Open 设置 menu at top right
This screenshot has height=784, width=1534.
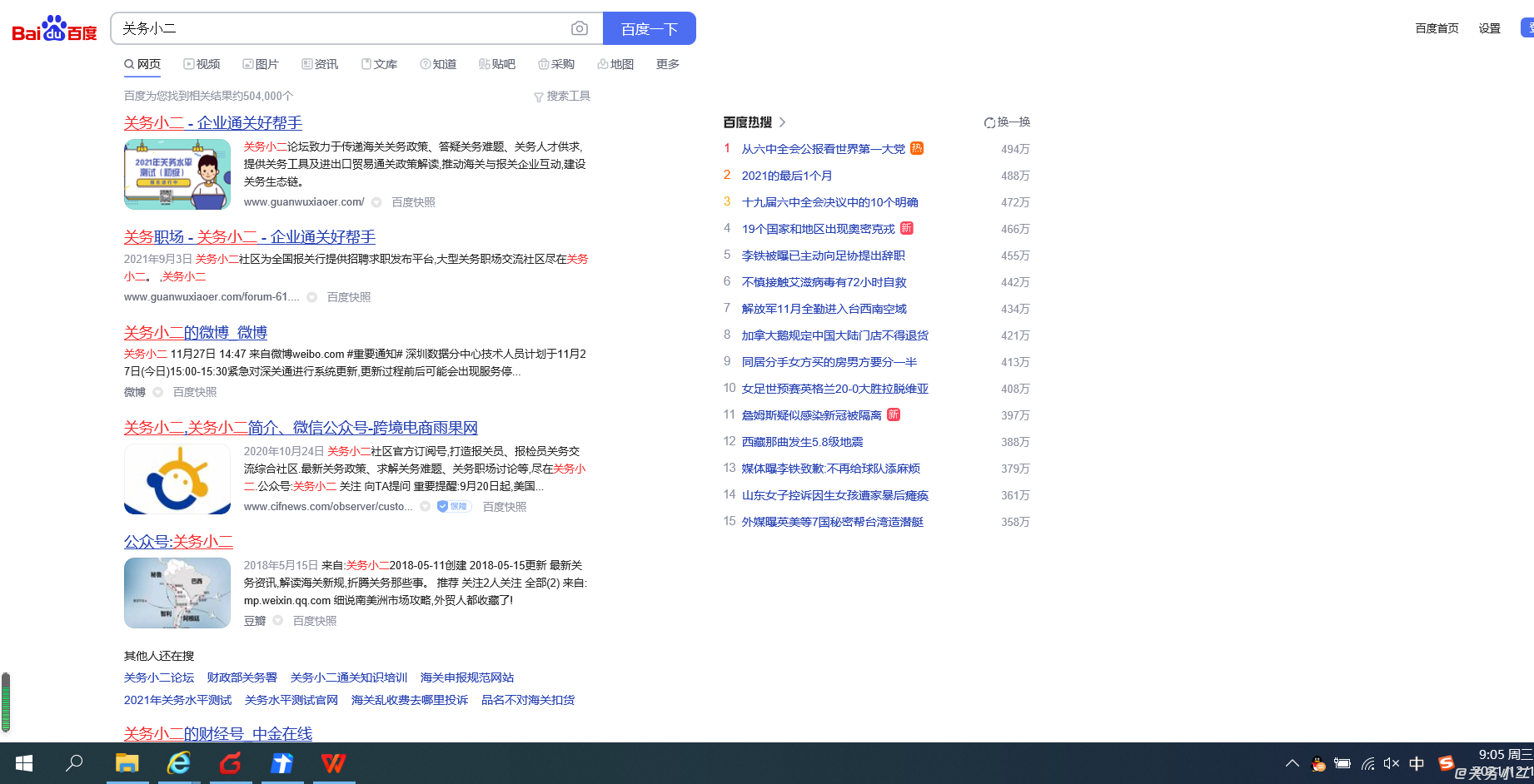pyautogui.click(x=1490, y=28)
